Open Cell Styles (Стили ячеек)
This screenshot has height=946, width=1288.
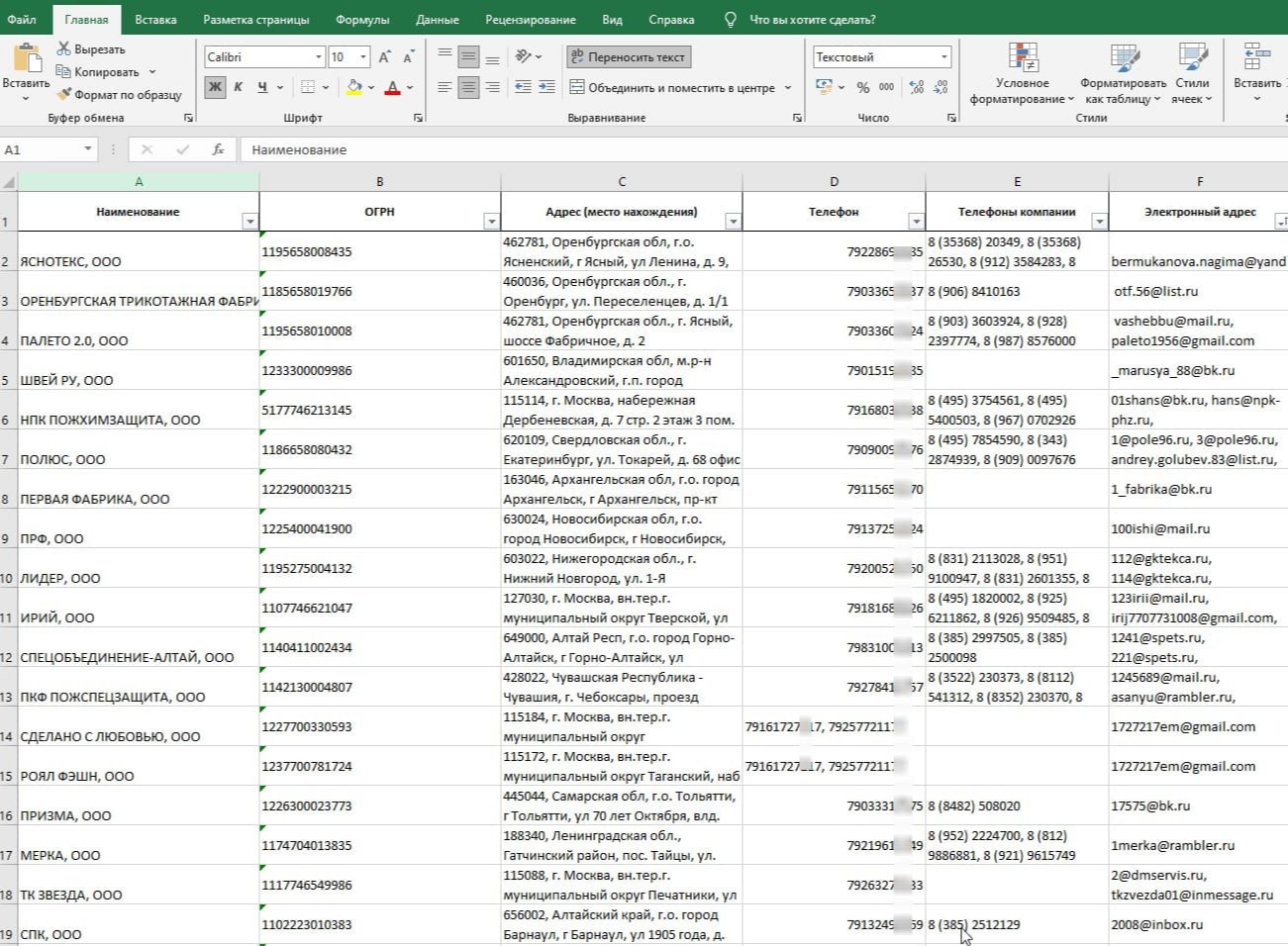(x=1192, y=73)
